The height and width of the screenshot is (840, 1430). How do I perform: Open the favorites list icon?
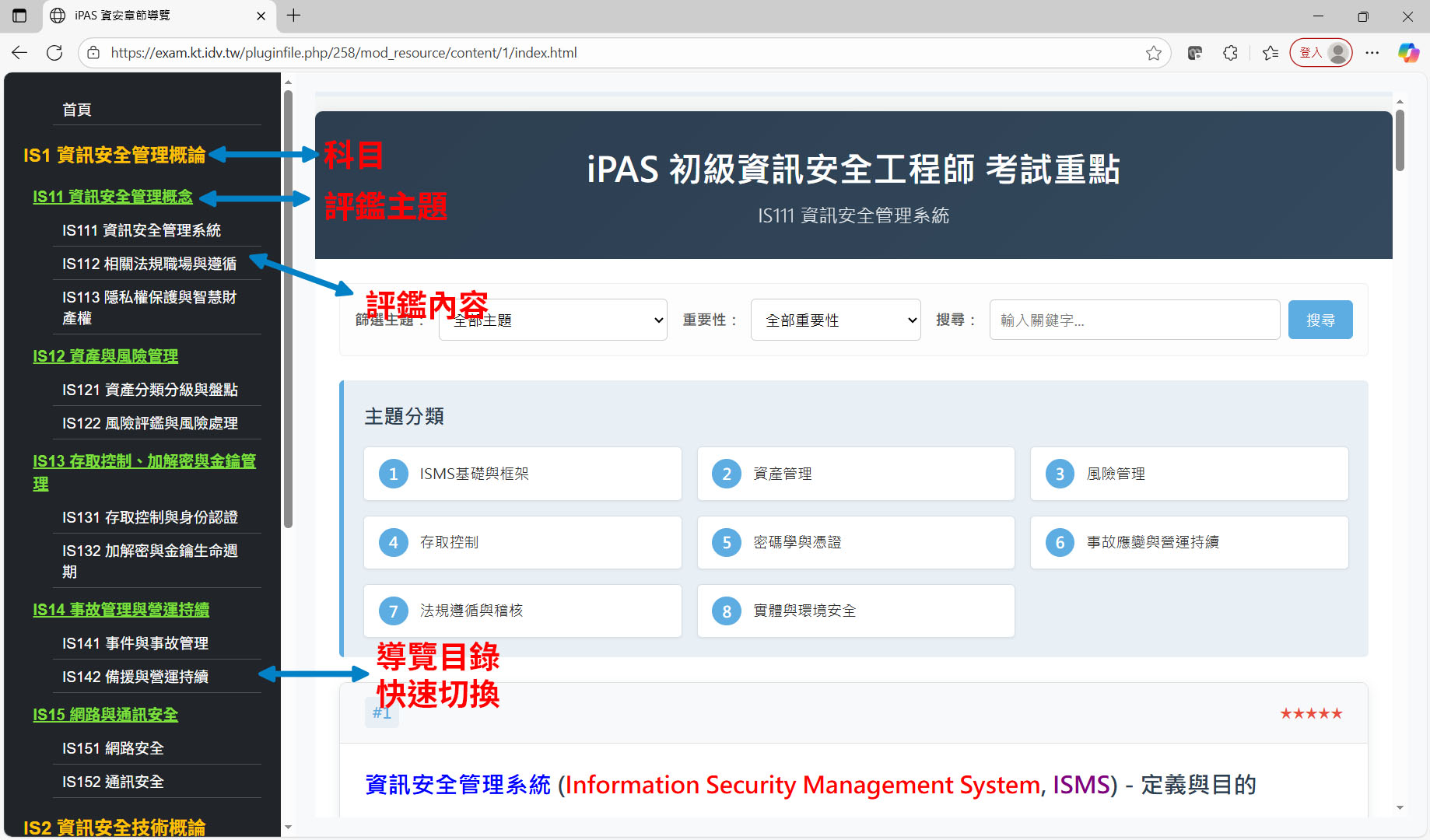coord(1271,53)
